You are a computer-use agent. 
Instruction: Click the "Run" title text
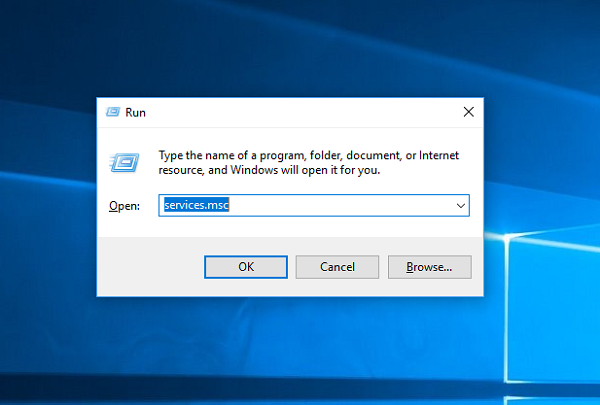point(135,113)
